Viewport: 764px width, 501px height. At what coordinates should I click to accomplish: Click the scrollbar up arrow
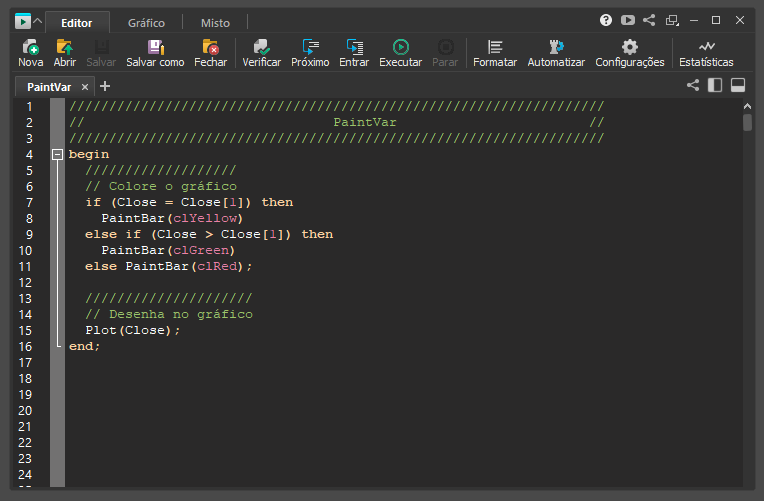click(x=747, y=106)
